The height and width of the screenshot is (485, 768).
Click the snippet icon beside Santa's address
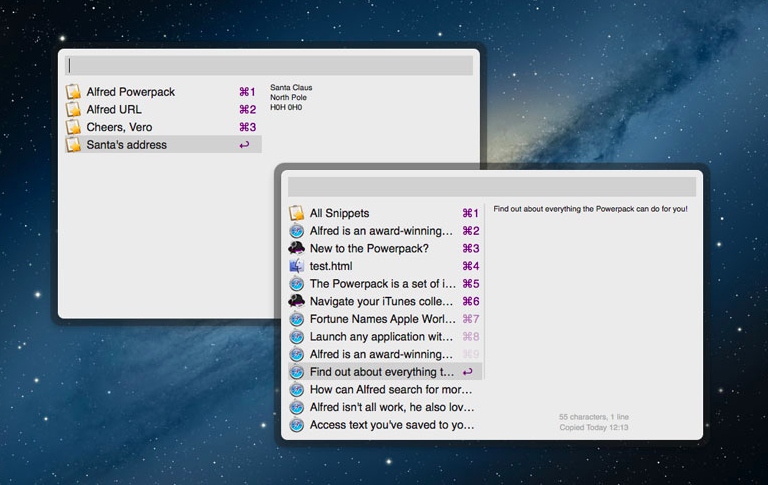(x=73, y=145)
